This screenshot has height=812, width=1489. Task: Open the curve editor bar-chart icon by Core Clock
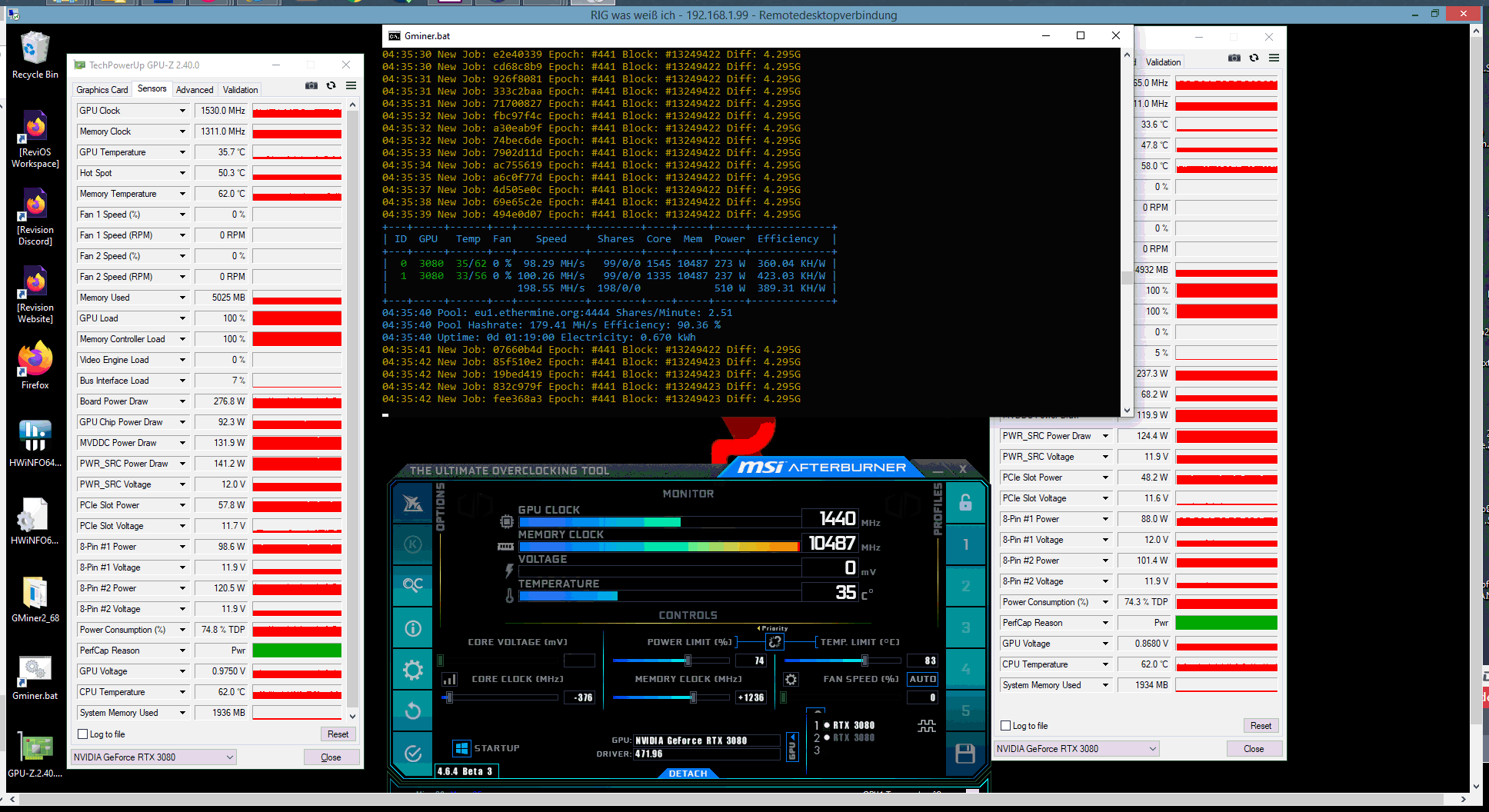450,679
